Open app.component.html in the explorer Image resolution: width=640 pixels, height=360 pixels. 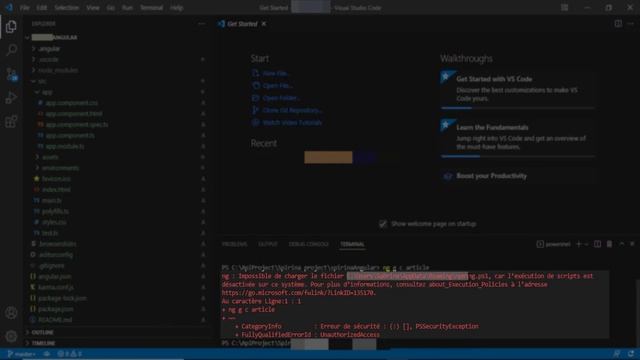coord(74,114)
